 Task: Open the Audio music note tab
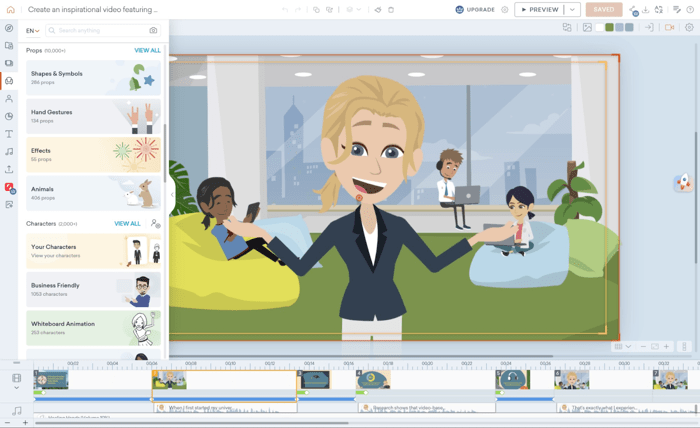pyautogui.click(x=9, y=152)
